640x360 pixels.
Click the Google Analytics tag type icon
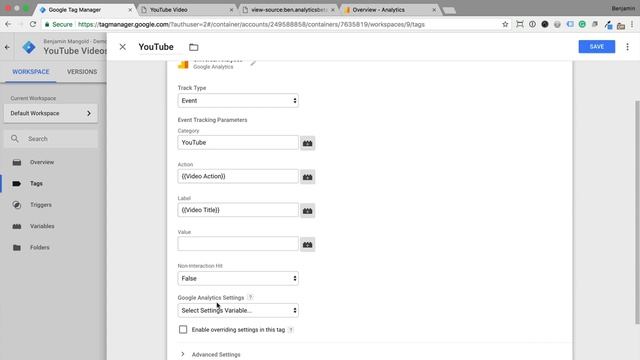(183, 64)
